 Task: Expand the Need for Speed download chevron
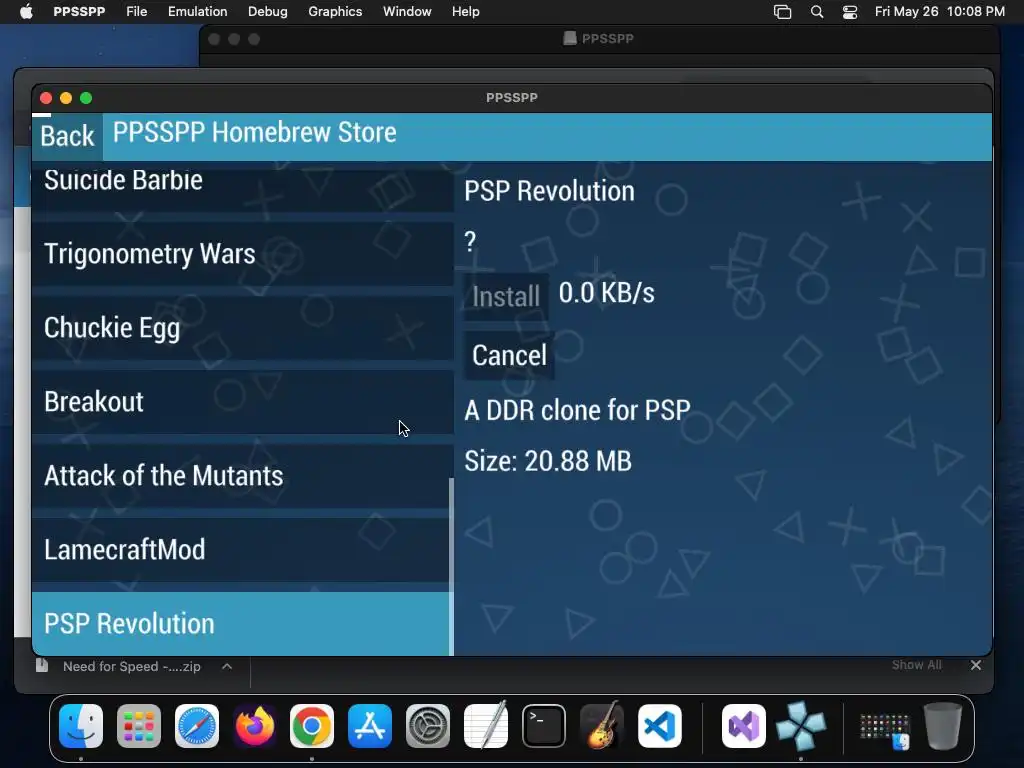coord(227,666)
